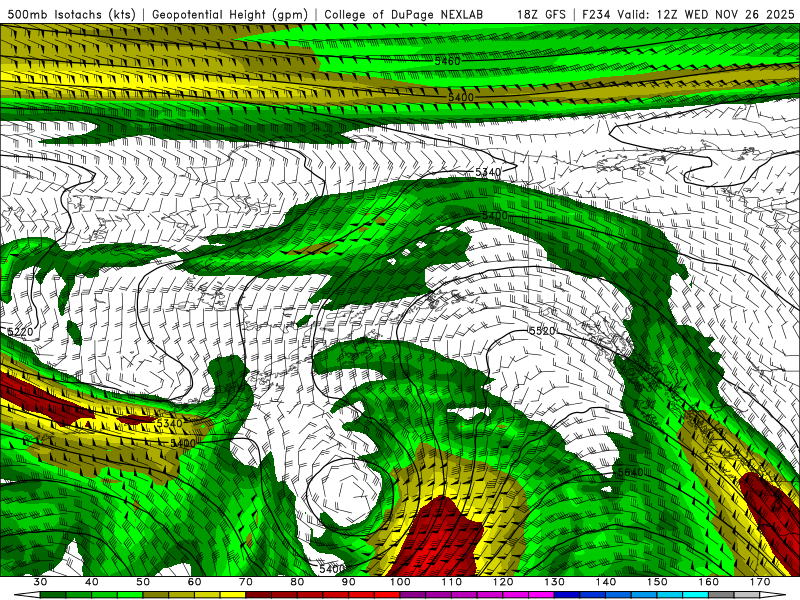
Task: Click the legend value 140
Action: click(606, 582)
